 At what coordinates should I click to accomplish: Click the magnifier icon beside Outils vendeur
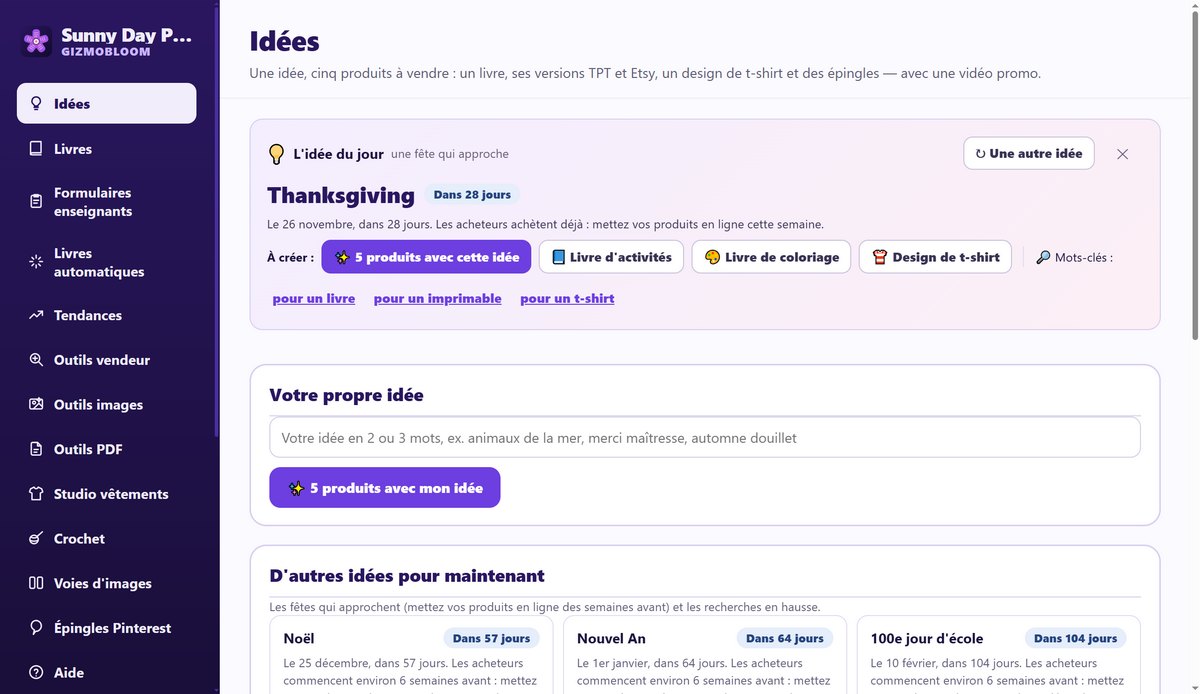click(36, 360)
